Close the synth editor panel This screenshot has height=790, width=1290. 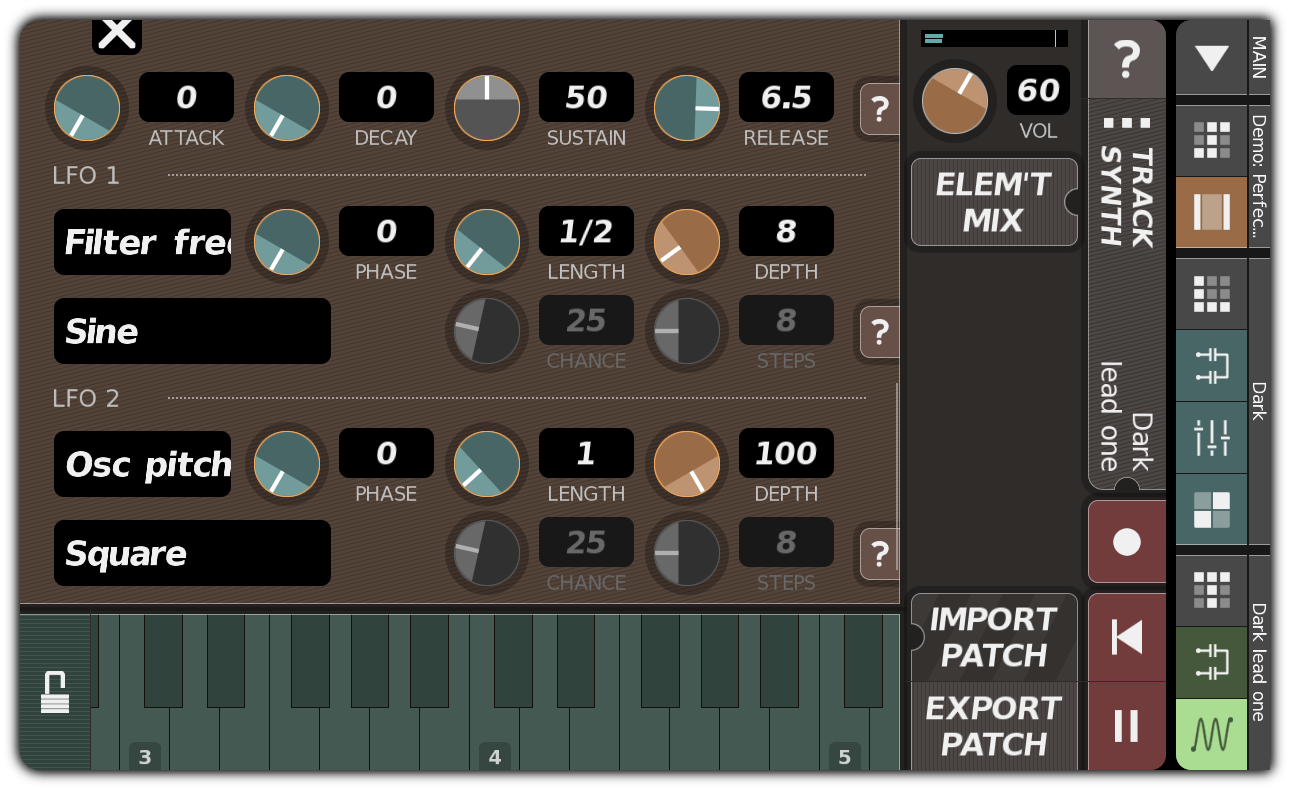117,34
